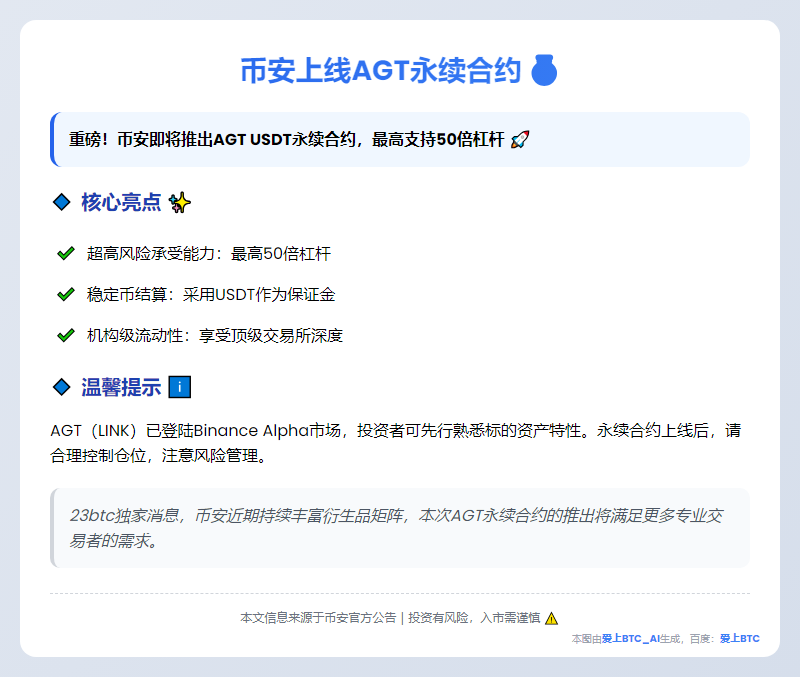Open the 爱上BTC link after 百度
This screenshot has width=800, height=677.
(x=740, y=639)
